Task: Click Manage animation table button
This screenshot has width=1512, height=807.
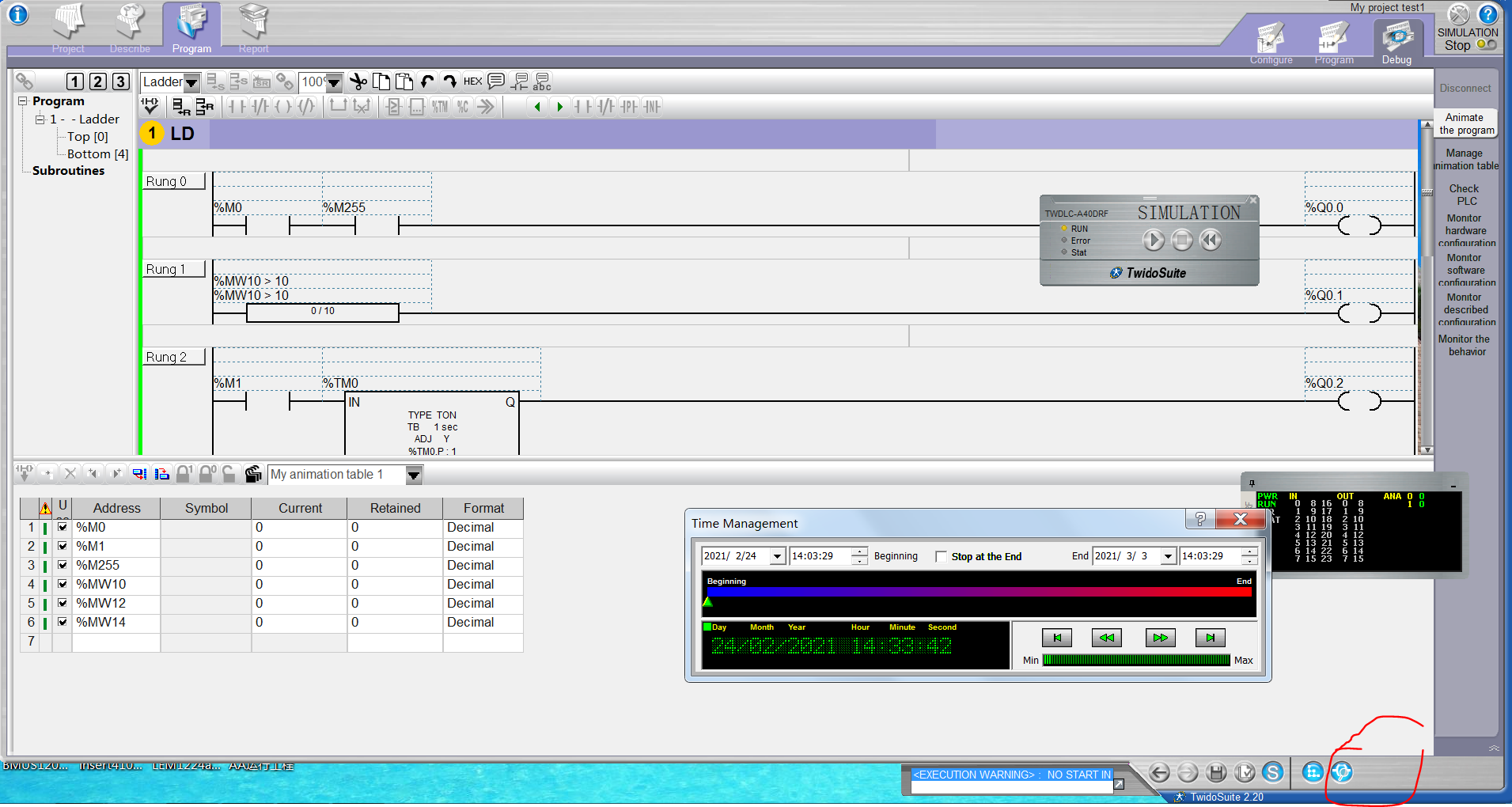Action: [1466, 159]
